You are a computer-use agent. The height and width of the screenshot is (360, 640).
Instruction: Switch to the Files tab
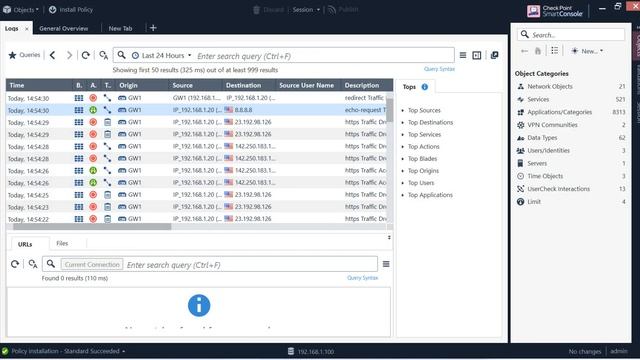[62, 243]
